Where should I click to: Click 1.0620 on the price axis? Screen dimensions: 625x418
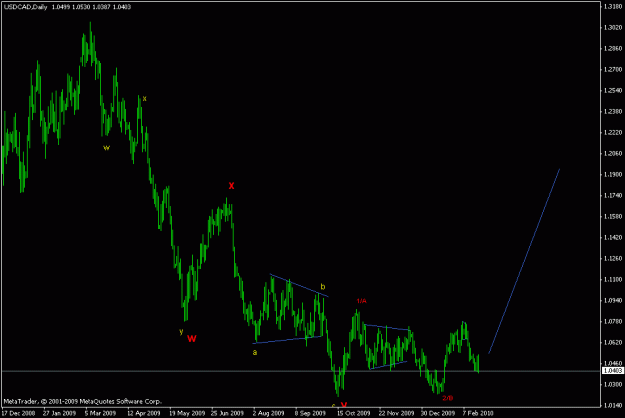(613, 342)
